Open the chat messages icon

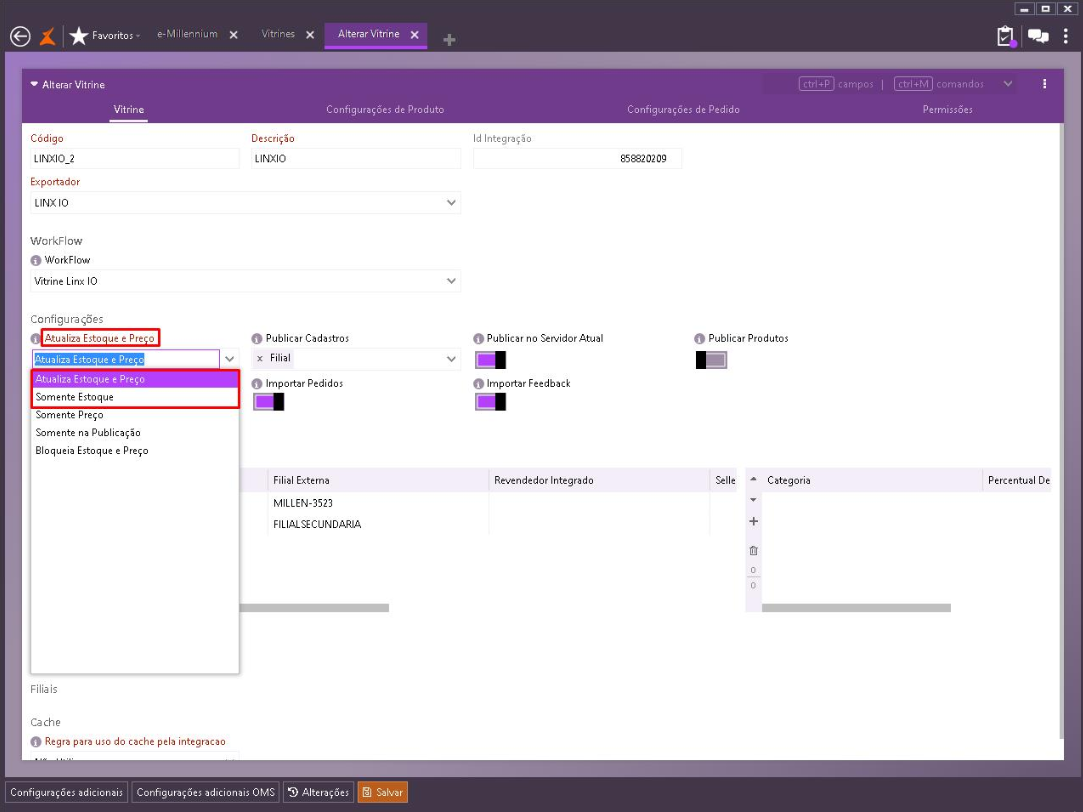click(1038, 36)
